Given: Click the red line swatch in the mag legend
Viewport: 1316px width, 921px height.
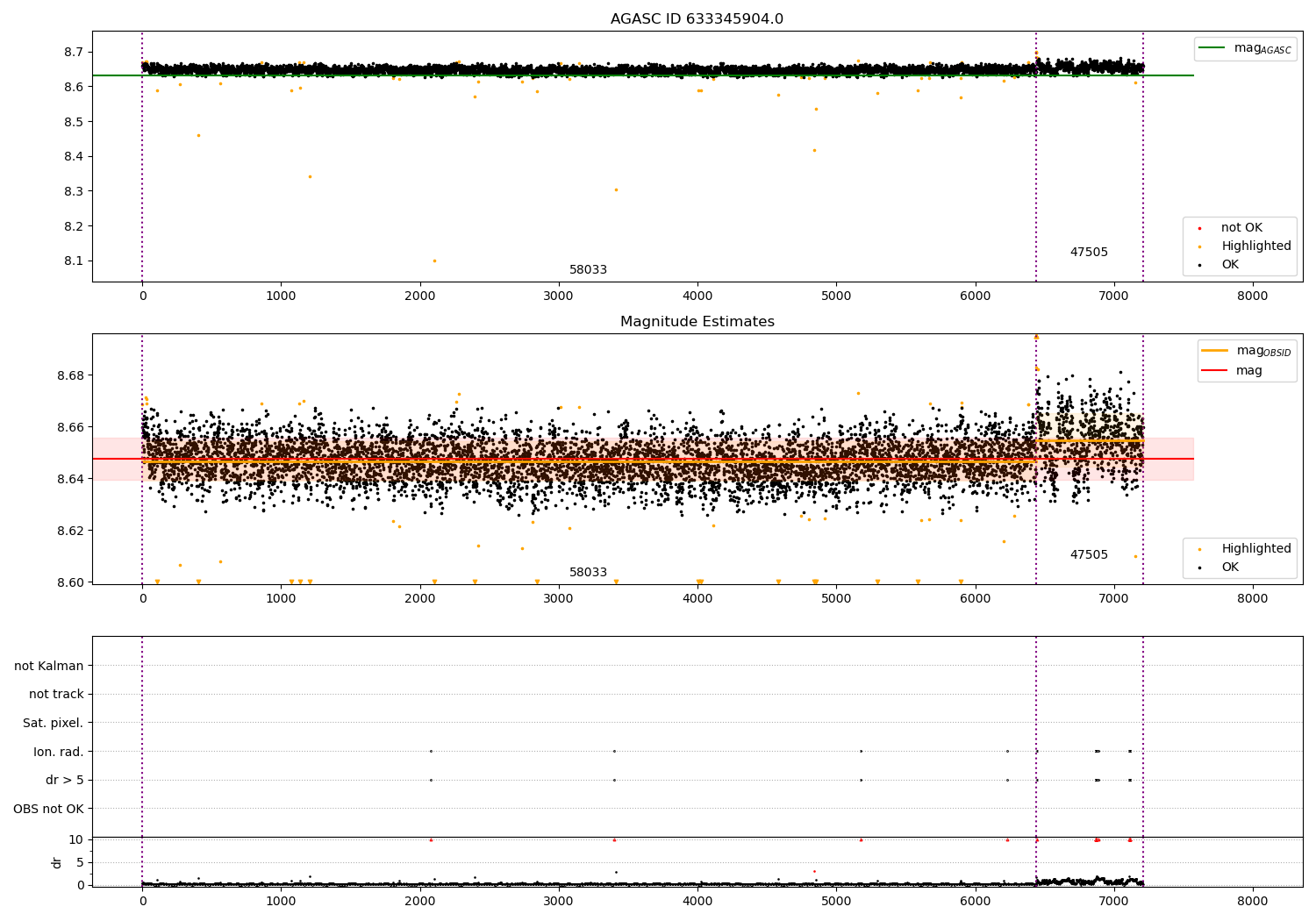Looking at the screenshot, I should click(x=1215, y=371).
